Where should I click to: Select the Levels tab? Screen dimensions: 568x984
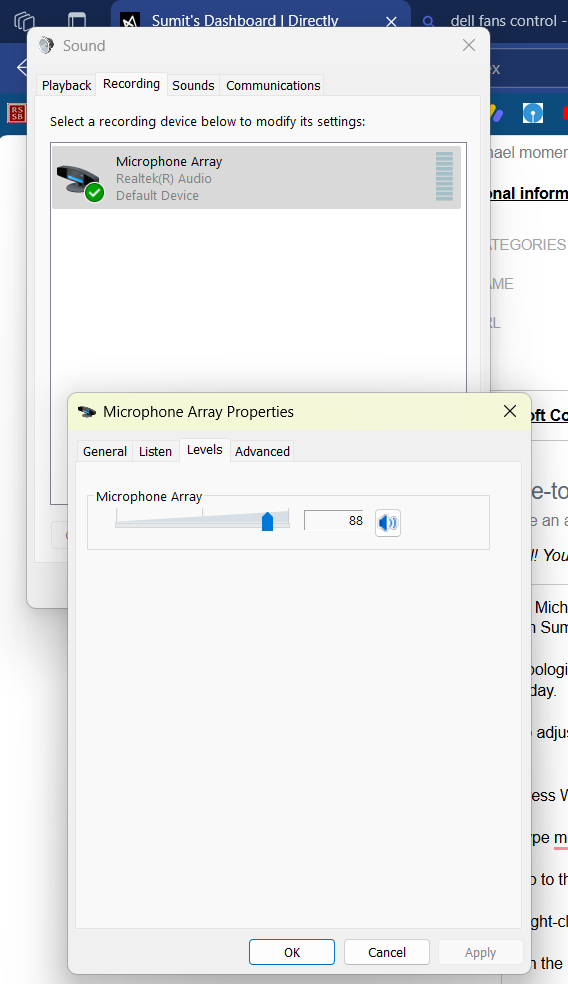pos(205,450)
